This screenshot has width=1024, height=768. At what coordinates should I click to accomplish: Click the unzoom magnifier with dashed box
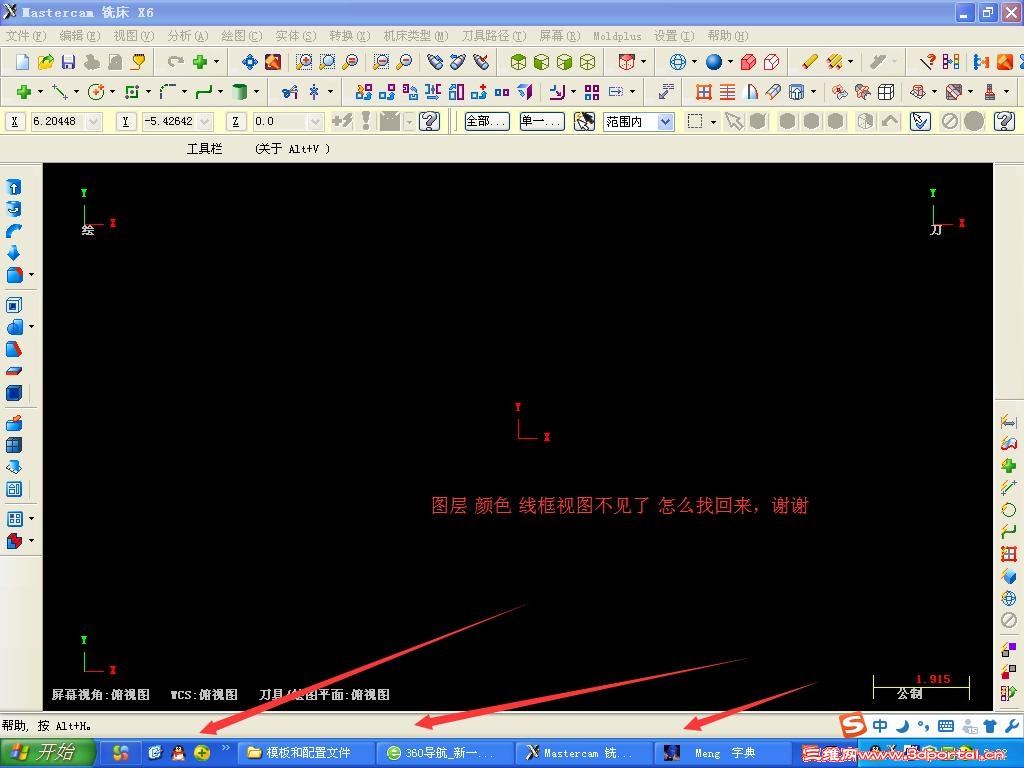[381, 62]
